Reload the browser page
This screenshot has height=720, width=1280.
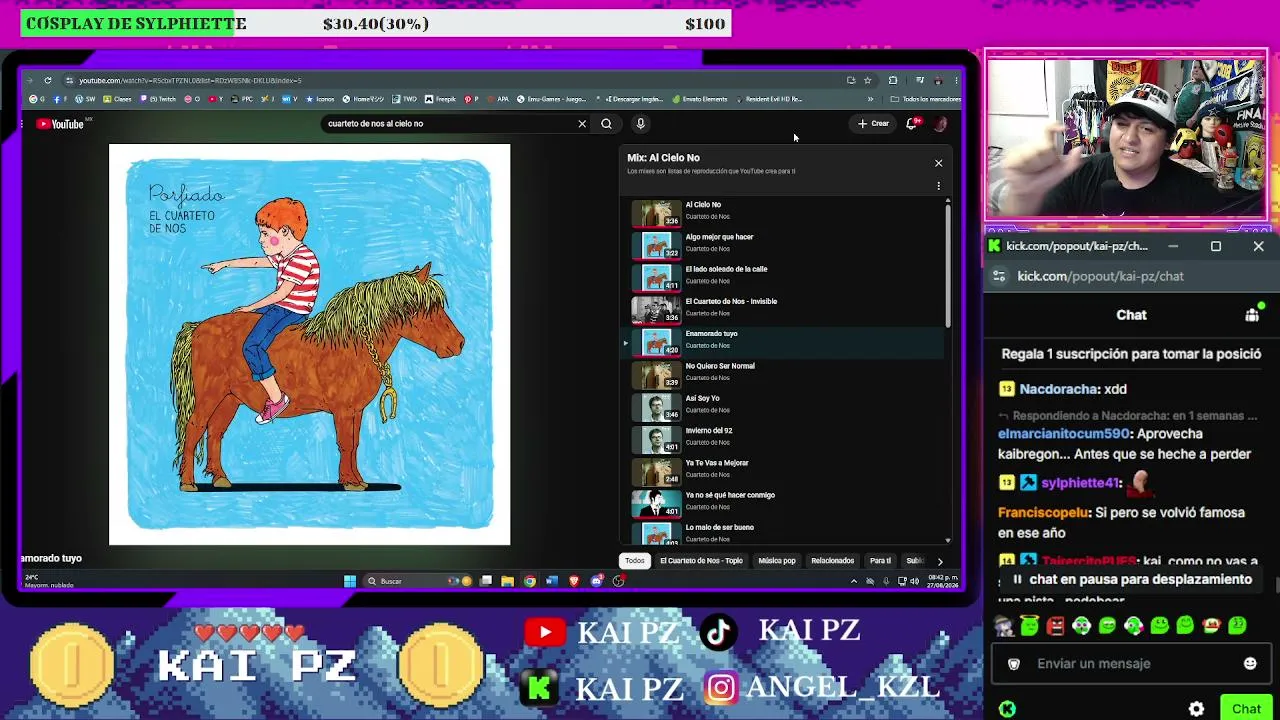pos(47,80)
